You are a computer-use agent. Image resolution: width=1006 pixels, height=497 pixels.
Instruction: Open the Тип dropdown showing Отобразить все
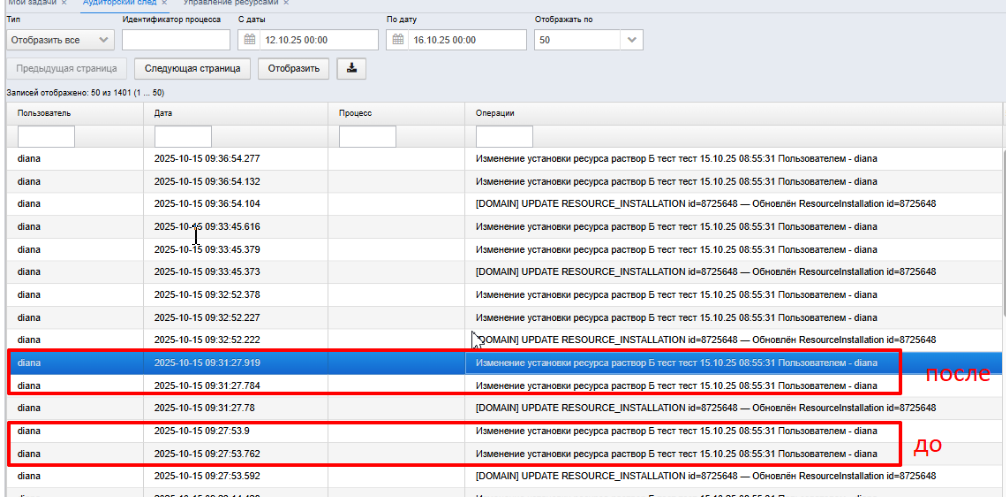[x=60, y=40]
